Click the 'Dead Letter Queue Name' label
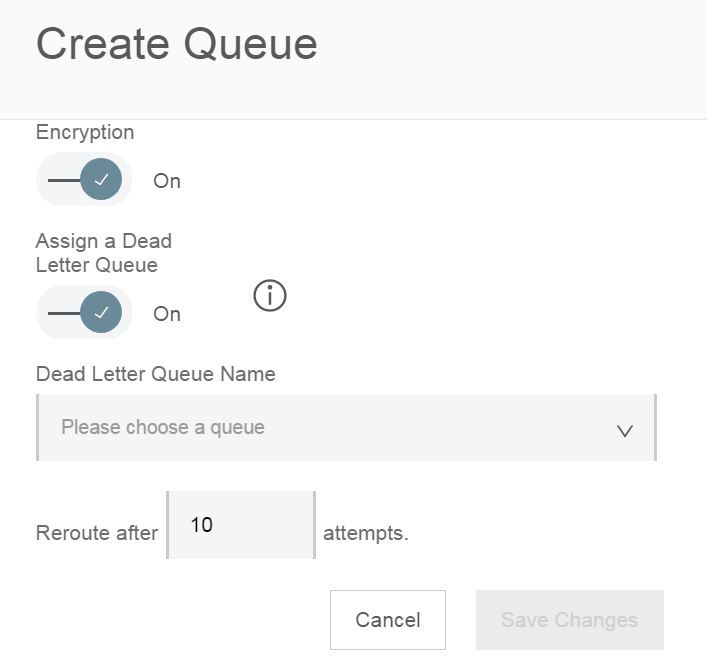Image resolution: width=707 pixels, height=662 pixels. (156, 375)
